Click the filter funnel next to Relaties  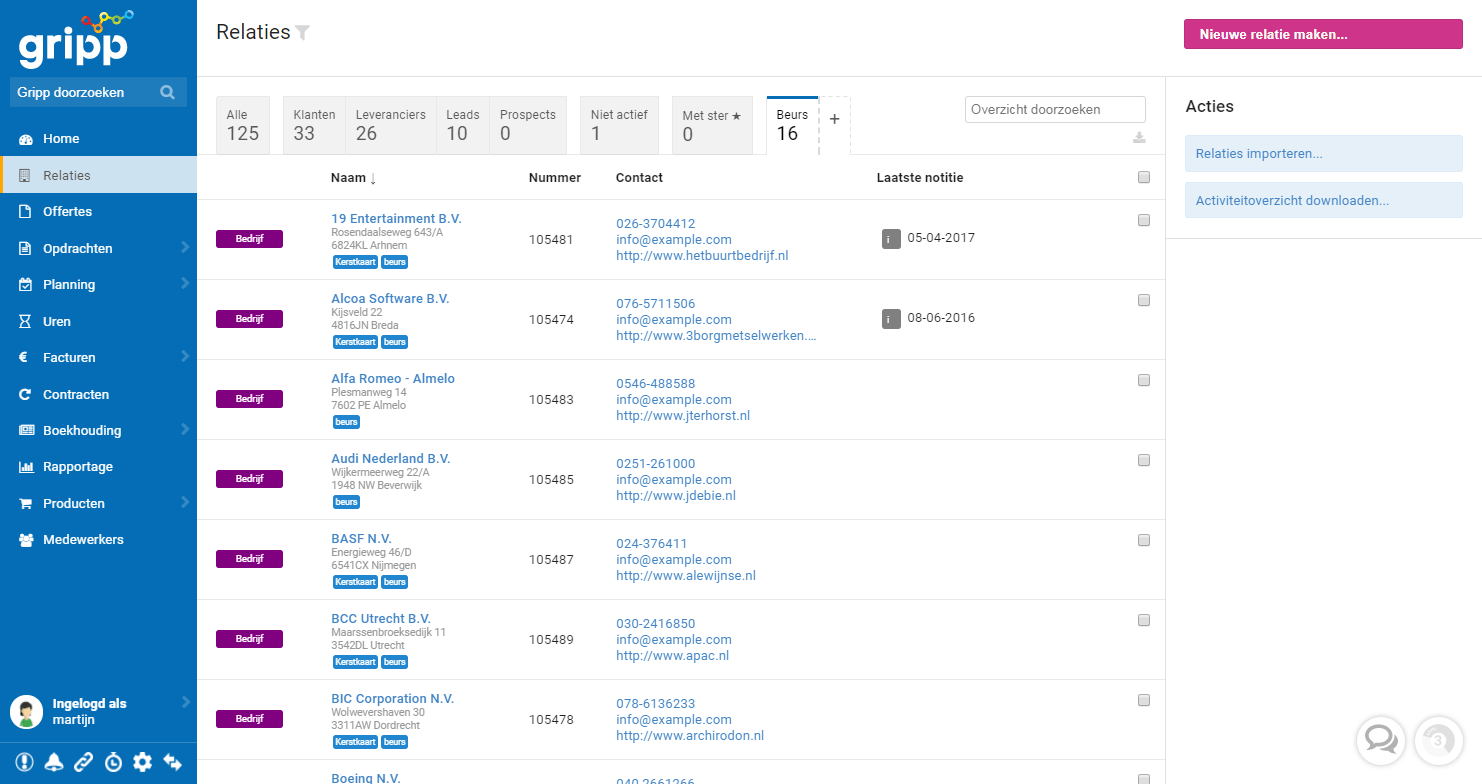[x=302, y=33]
